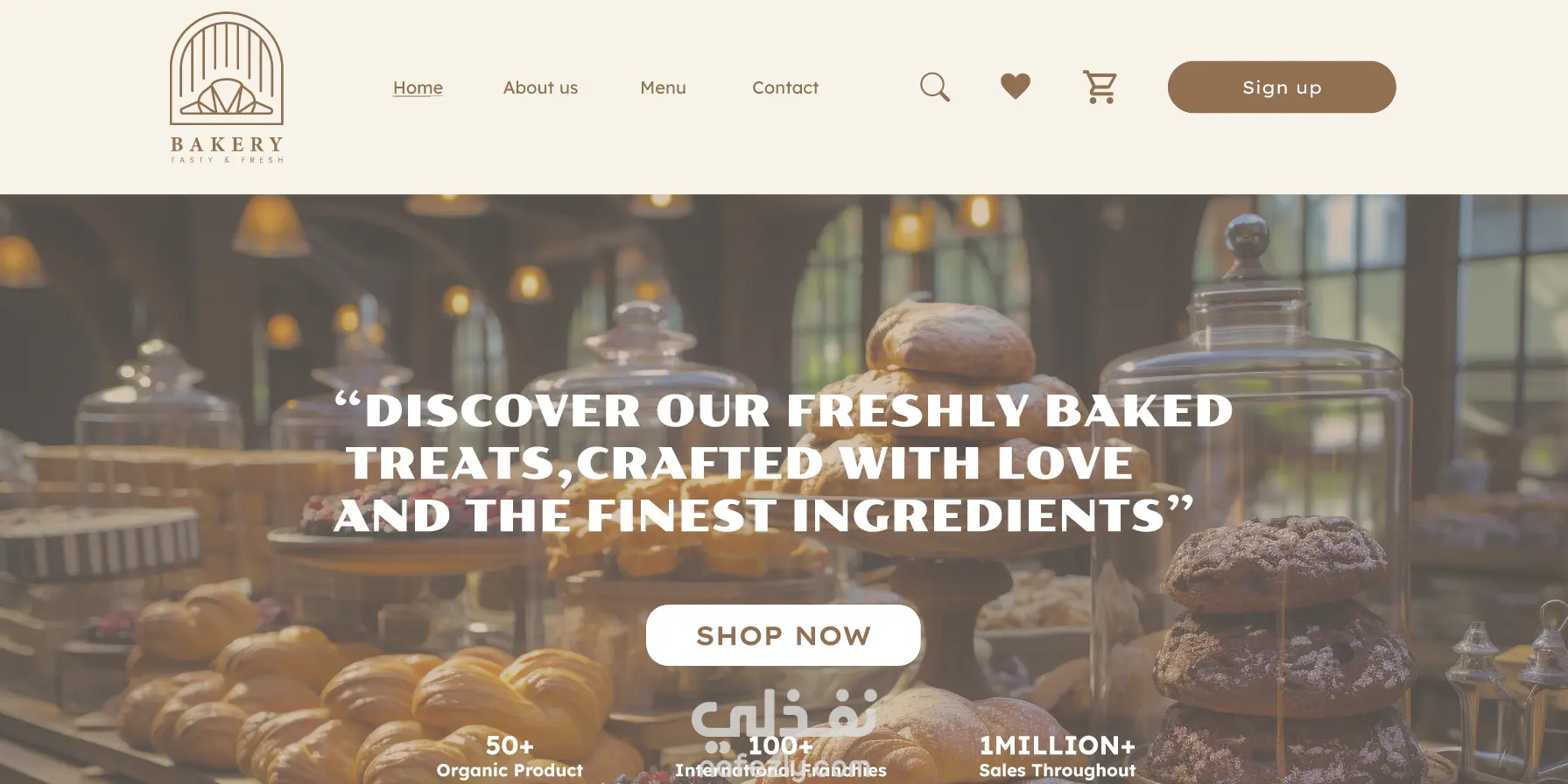This screenshot has width=1568, height=784.
Task: Select Menu in the navigation bar
Action: pos(663,87)
